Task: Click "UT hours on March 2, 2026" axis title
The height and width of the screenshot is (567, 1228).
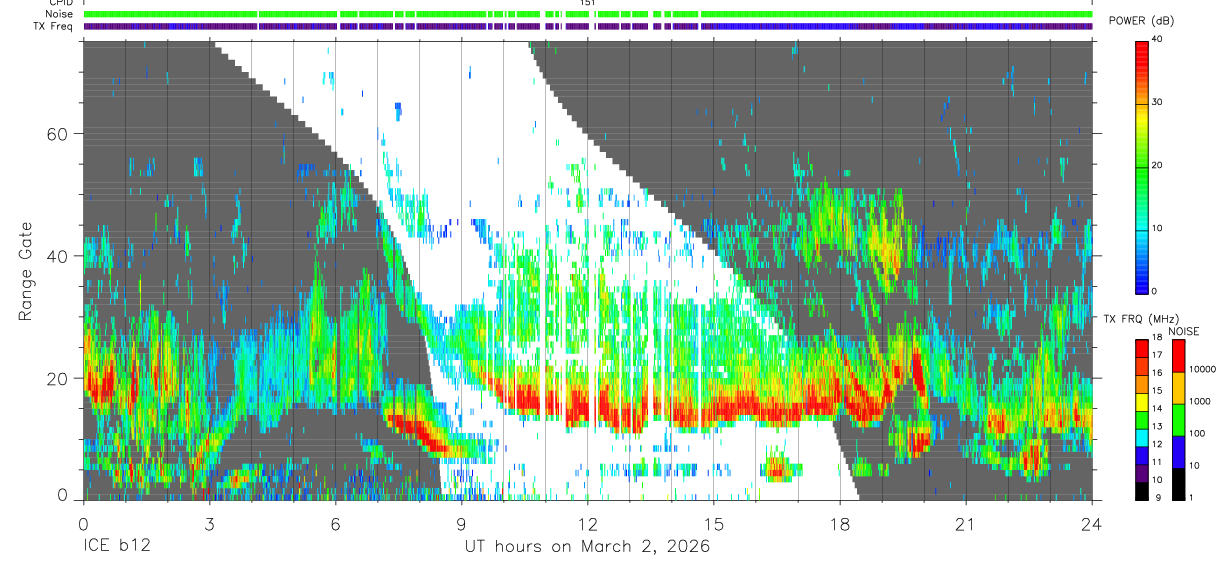Action: [587, 547]
